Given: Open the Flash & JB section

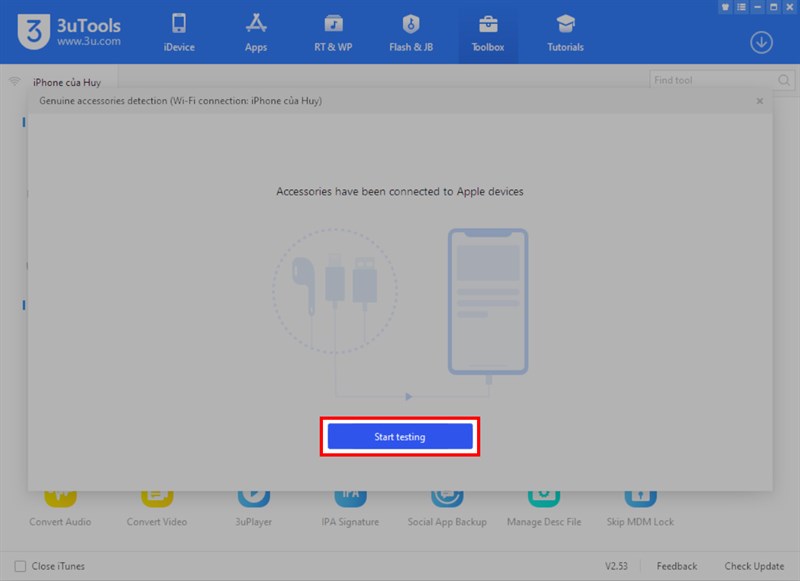Looking at the screenshot, I should point(410,30).
